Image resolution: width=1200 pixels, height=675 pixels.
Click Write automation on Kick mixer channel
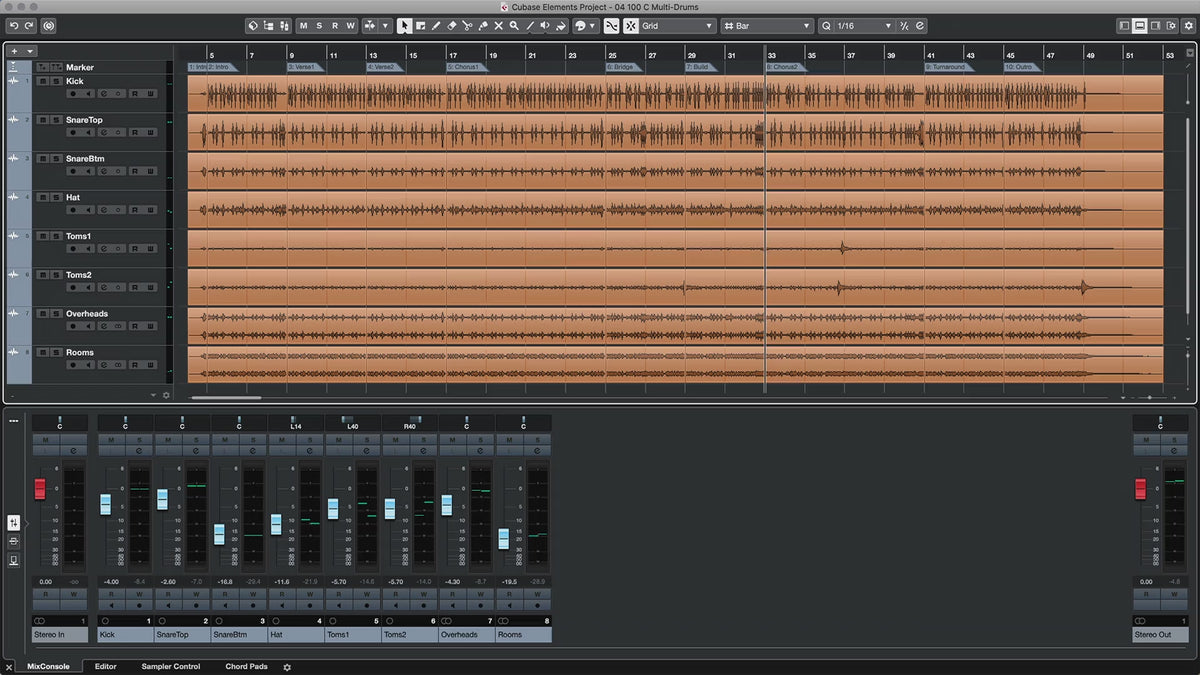pos(140,594)
